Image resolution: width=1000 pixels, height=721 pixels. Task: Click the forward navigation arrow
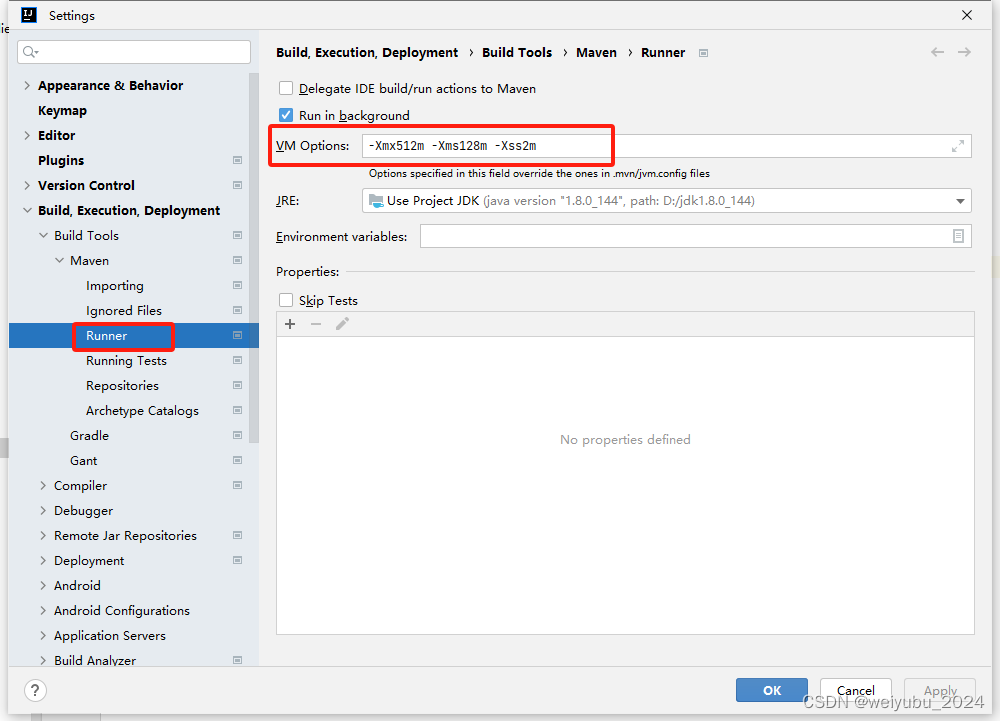click(962, 52)
